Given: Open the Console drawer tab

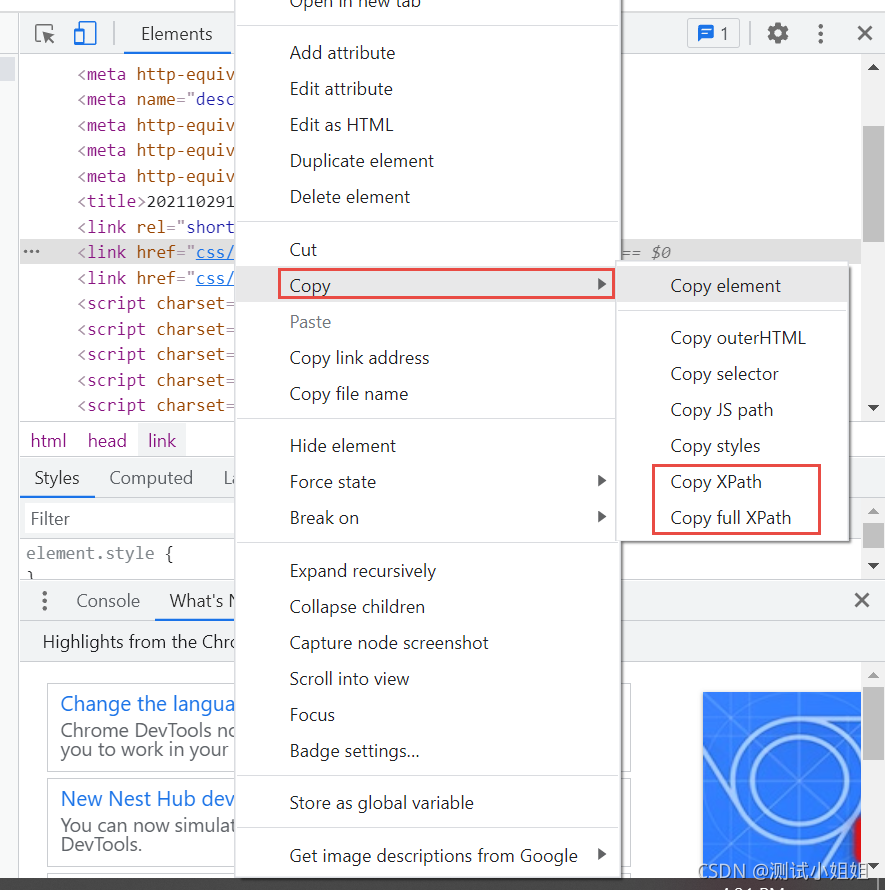Looking at the screenshot, I should [x=108, y=601].
